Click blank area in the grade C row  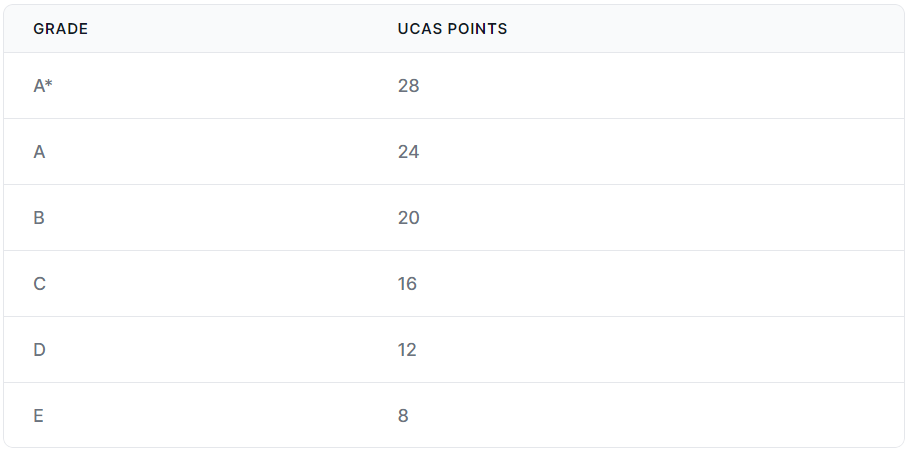664,284
